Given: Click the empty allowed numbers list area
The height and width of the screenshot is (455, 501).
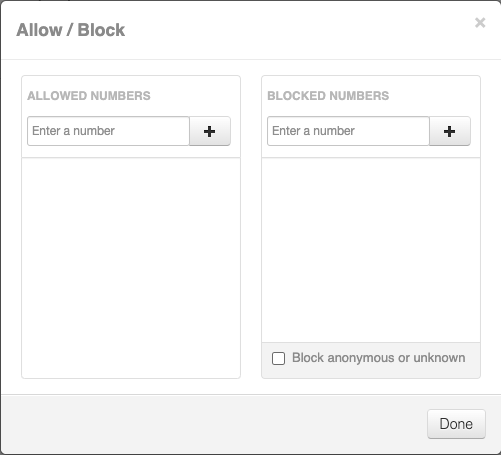Looking at the screenshot, I should (x=131, y=268).
